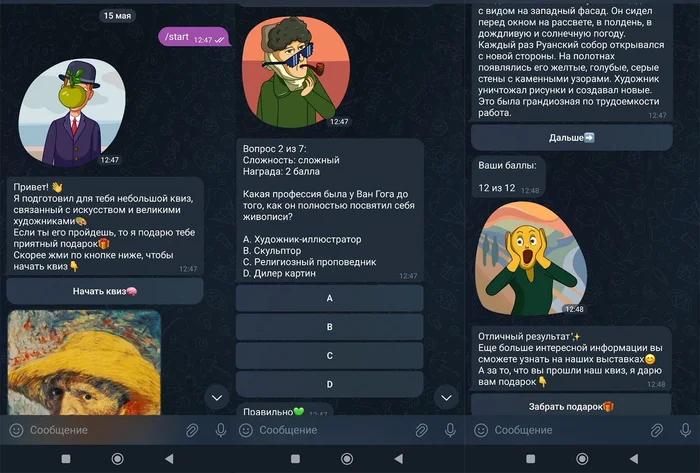
Task: Record voice message in left chat panel
Action: (x=221, y=430)
